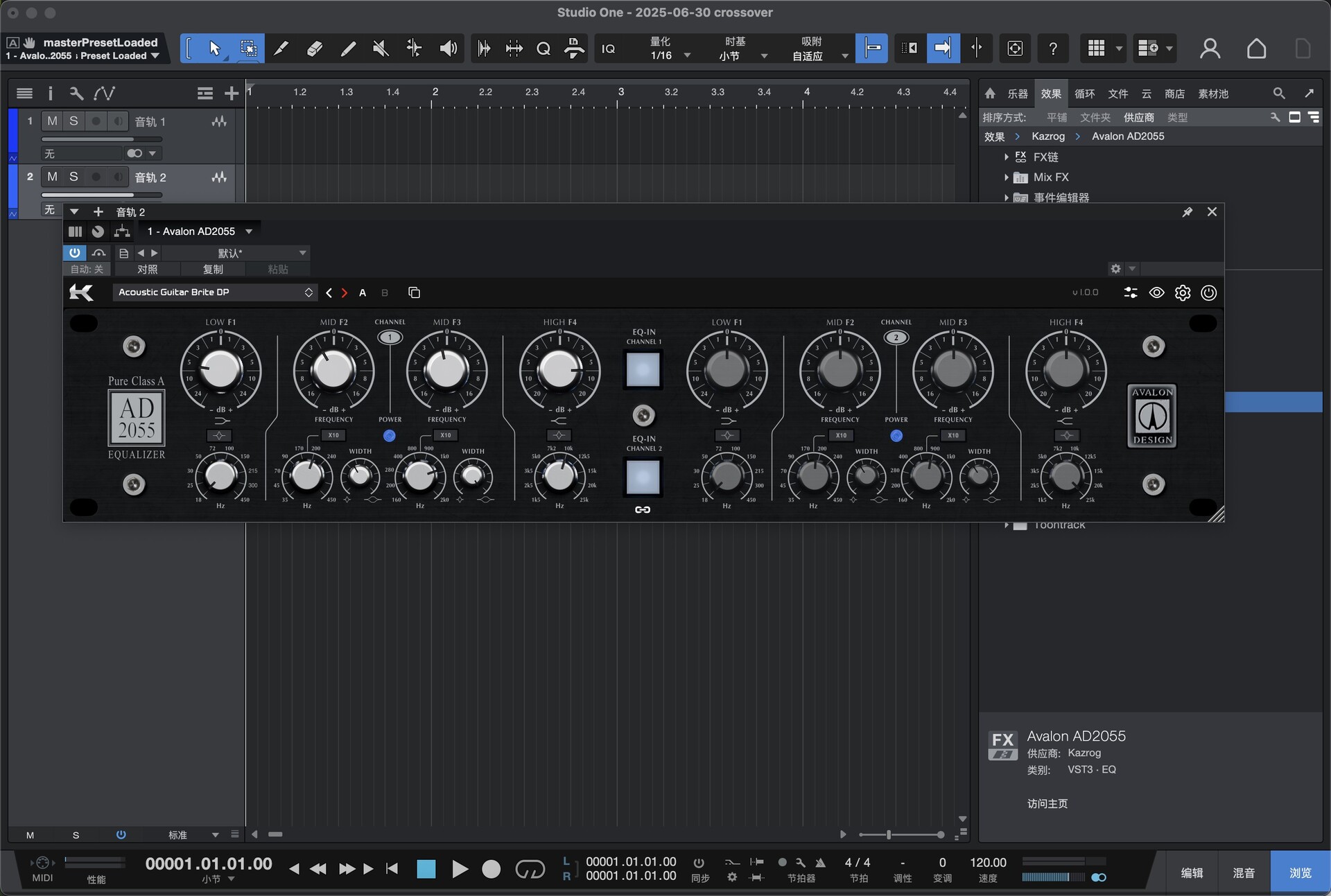Screen dimensions: 1331x896
Task: Click the Record transport button
Action: tap(491, 869)
